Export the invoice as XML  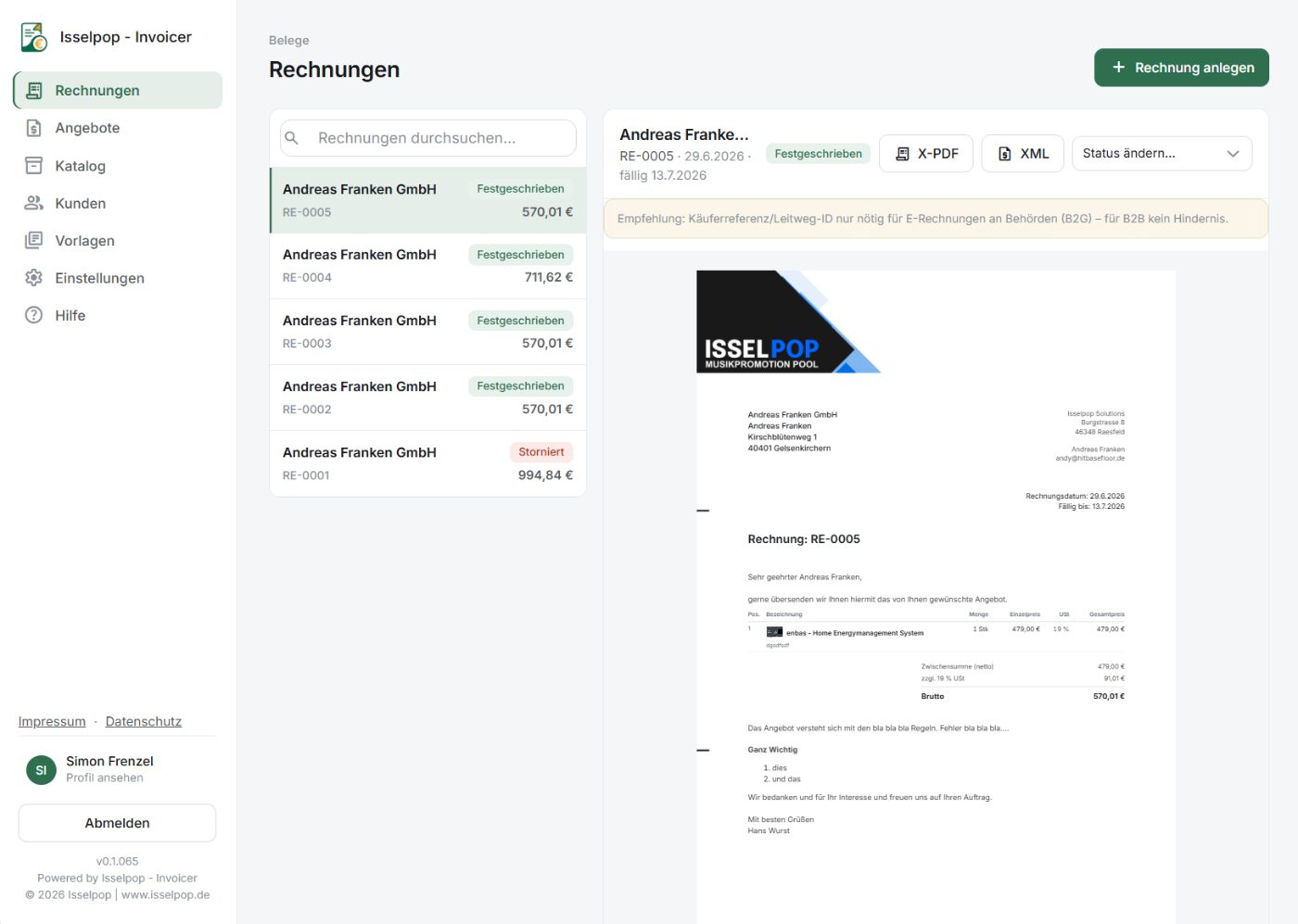click(x=1024, y=154)
